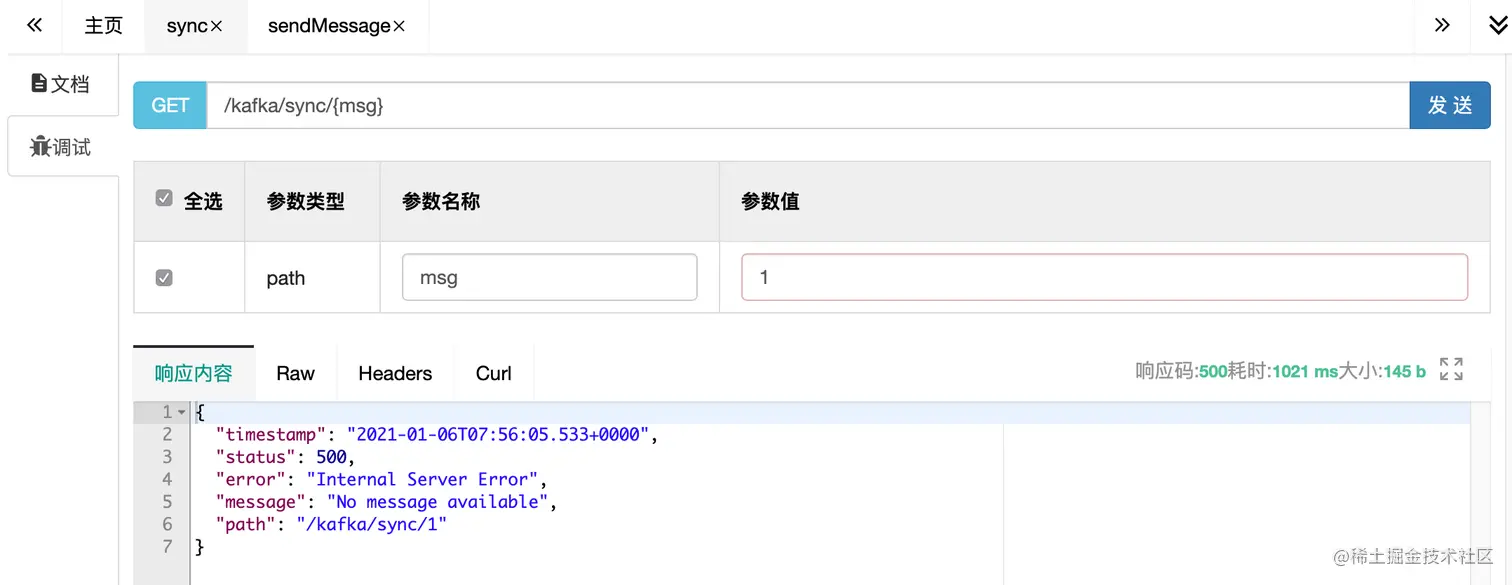Click the msg parameter name field
This screenshot has height=585, width=1512.
[x=549, y=277]
